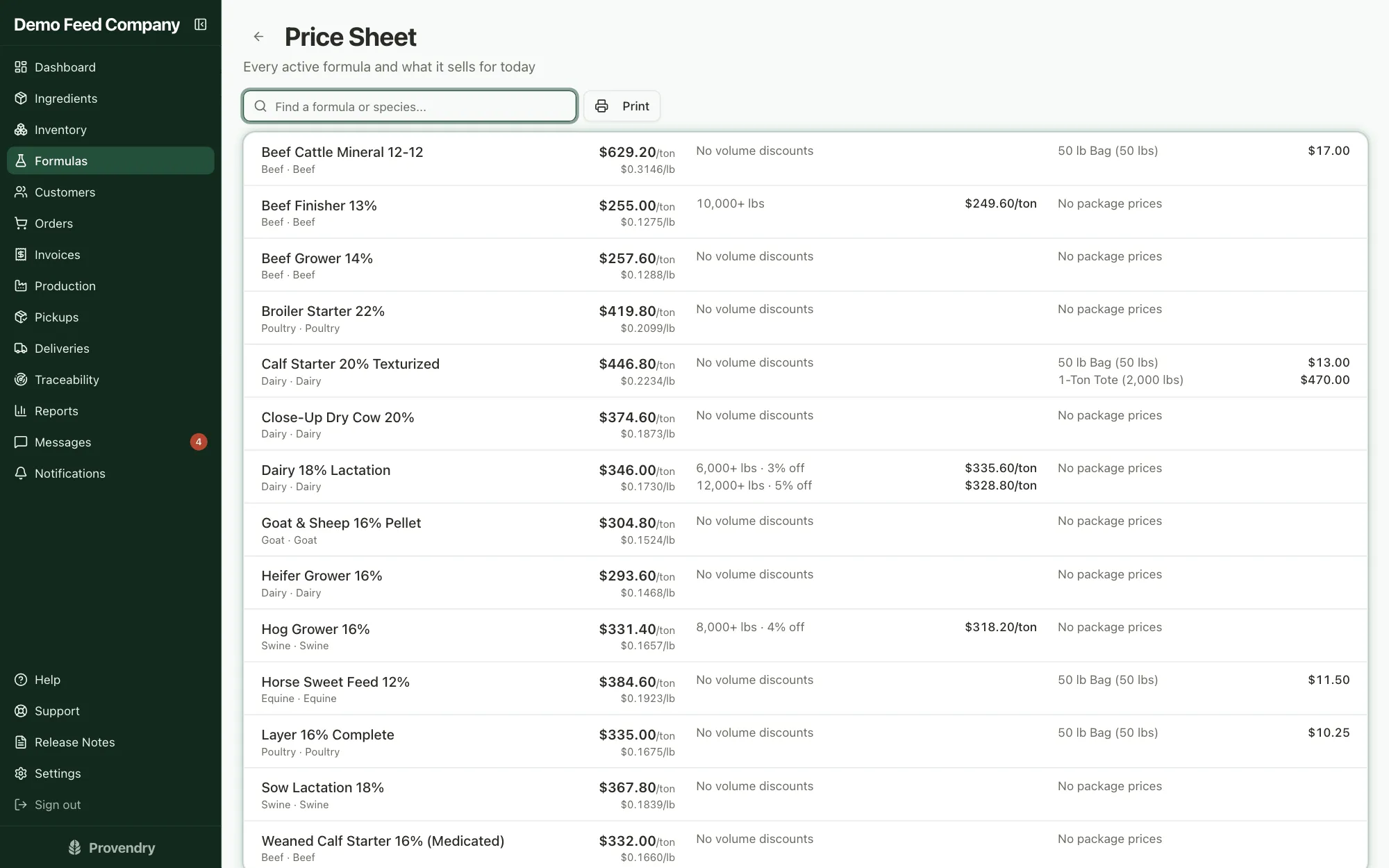
Task: Click the Settings gear icon
Action: pos(21,773)
